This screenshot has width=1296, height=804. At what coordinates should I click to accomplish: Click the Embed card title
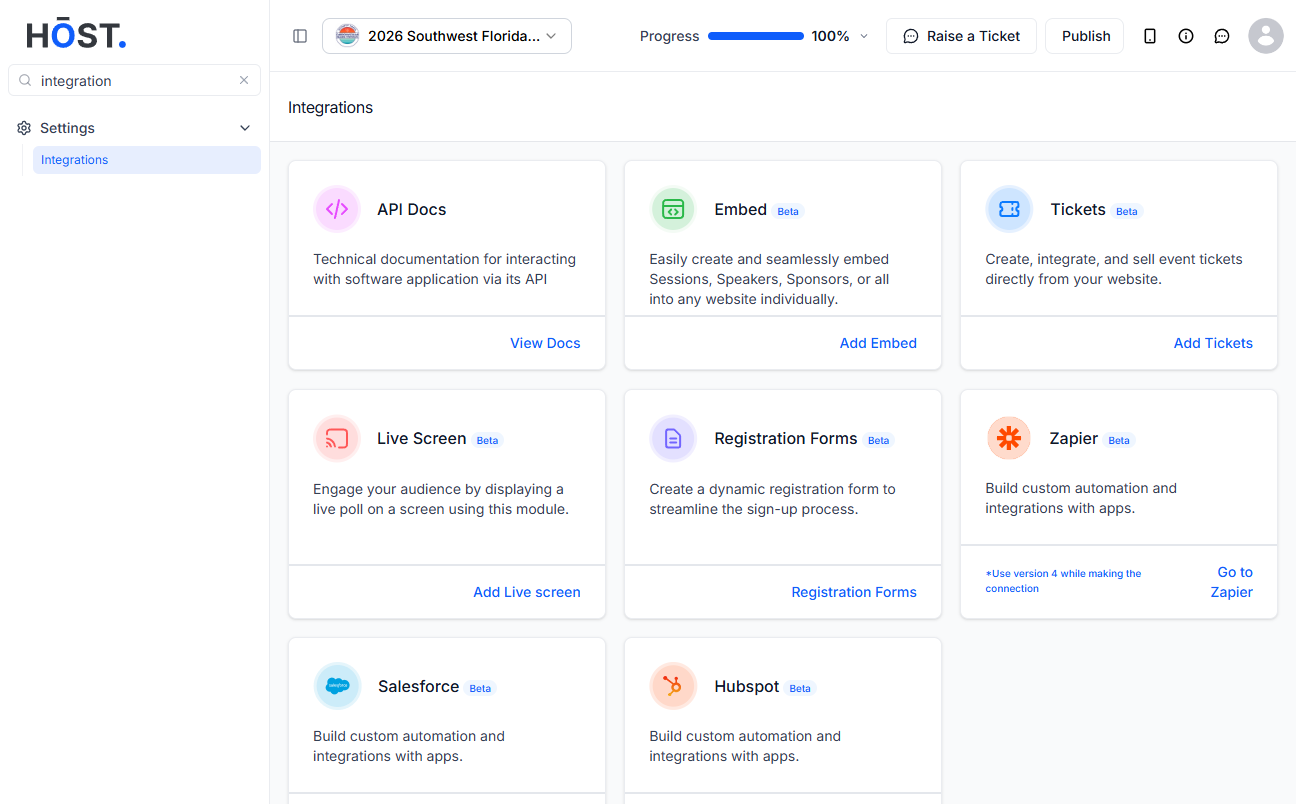pyautogui.click(x=740, y=209)
